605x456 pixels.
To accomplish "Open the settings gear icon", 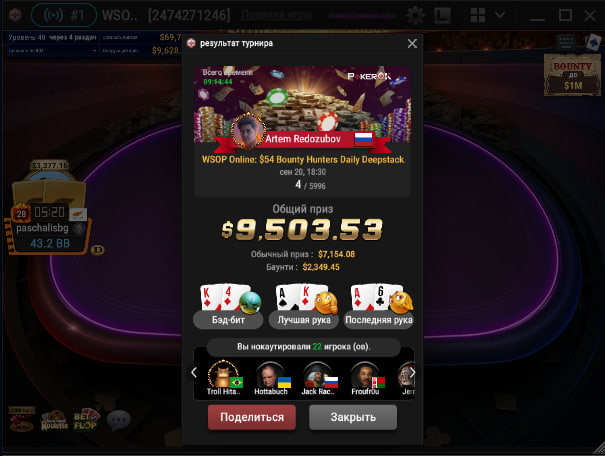I will pos(415,16).
